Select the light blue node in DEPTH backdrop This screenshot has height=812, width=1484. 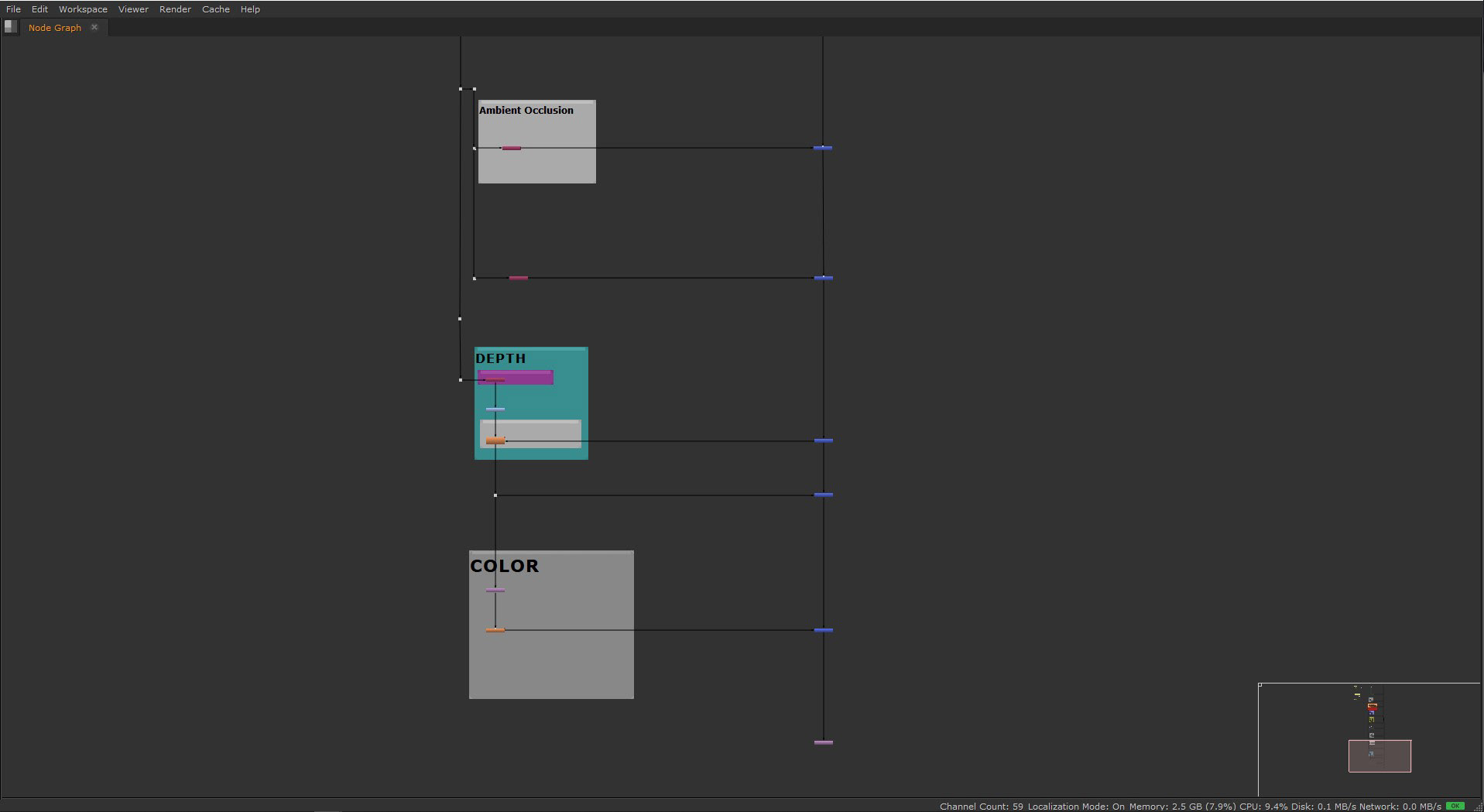click(495, 409)
